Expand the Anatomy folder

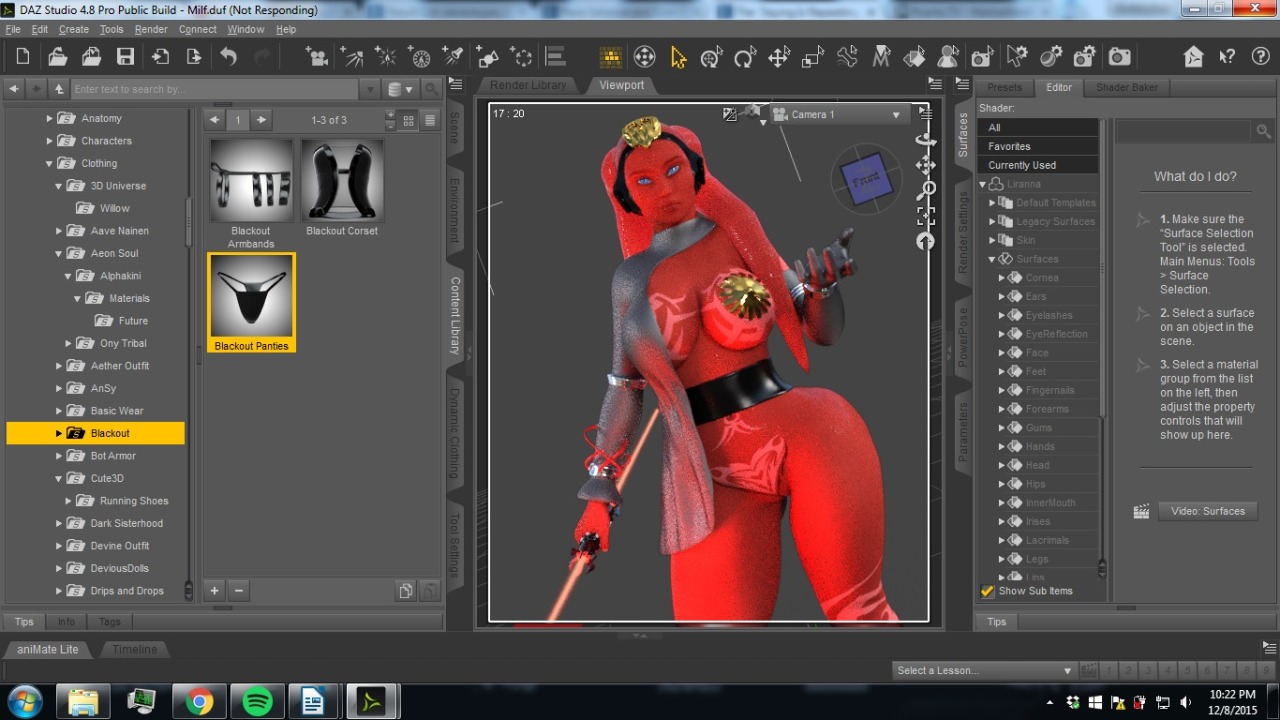[49, 118]
